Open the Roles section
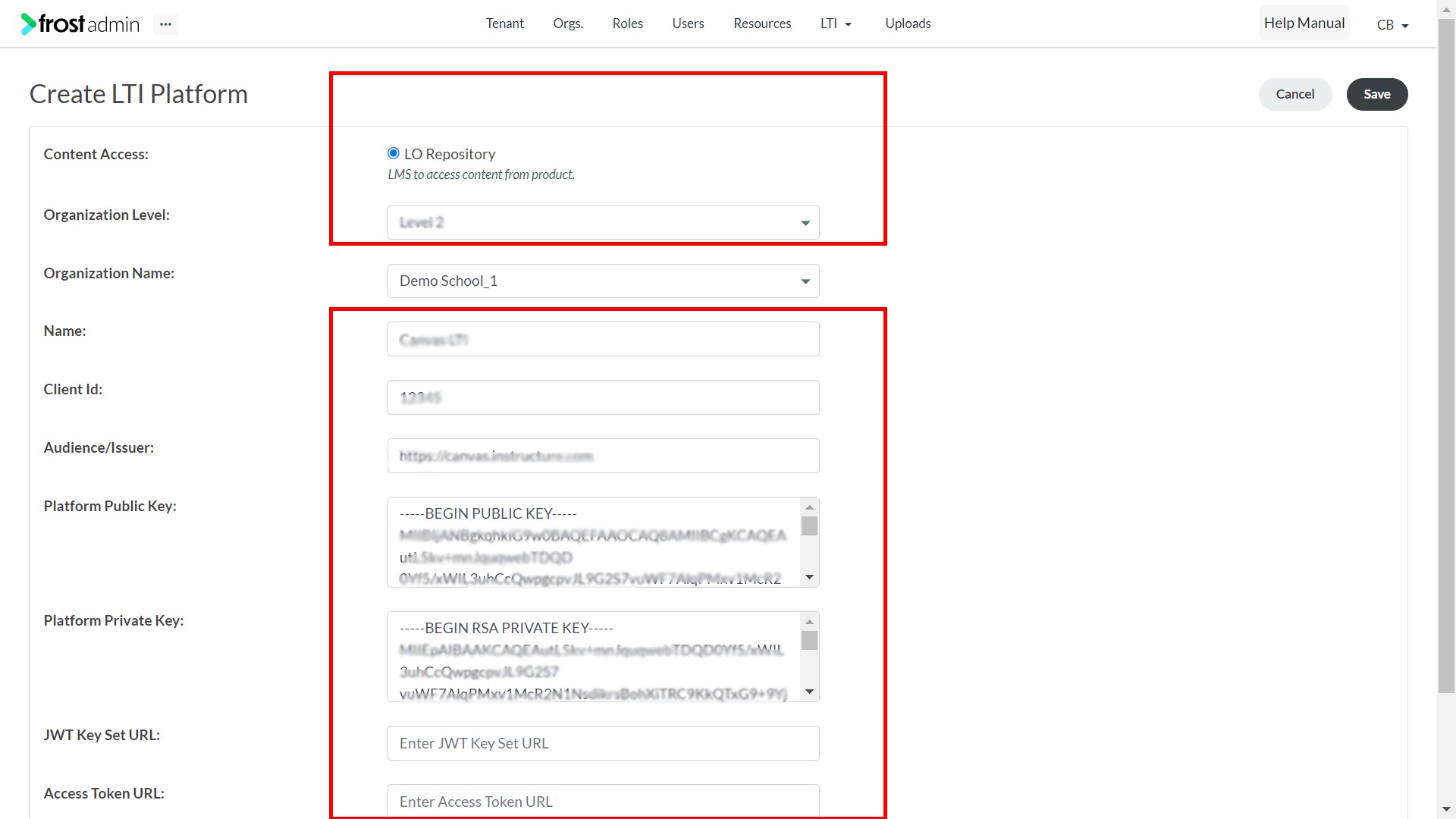The height and width of the screenshot is (819, 1456). [628, 24]
